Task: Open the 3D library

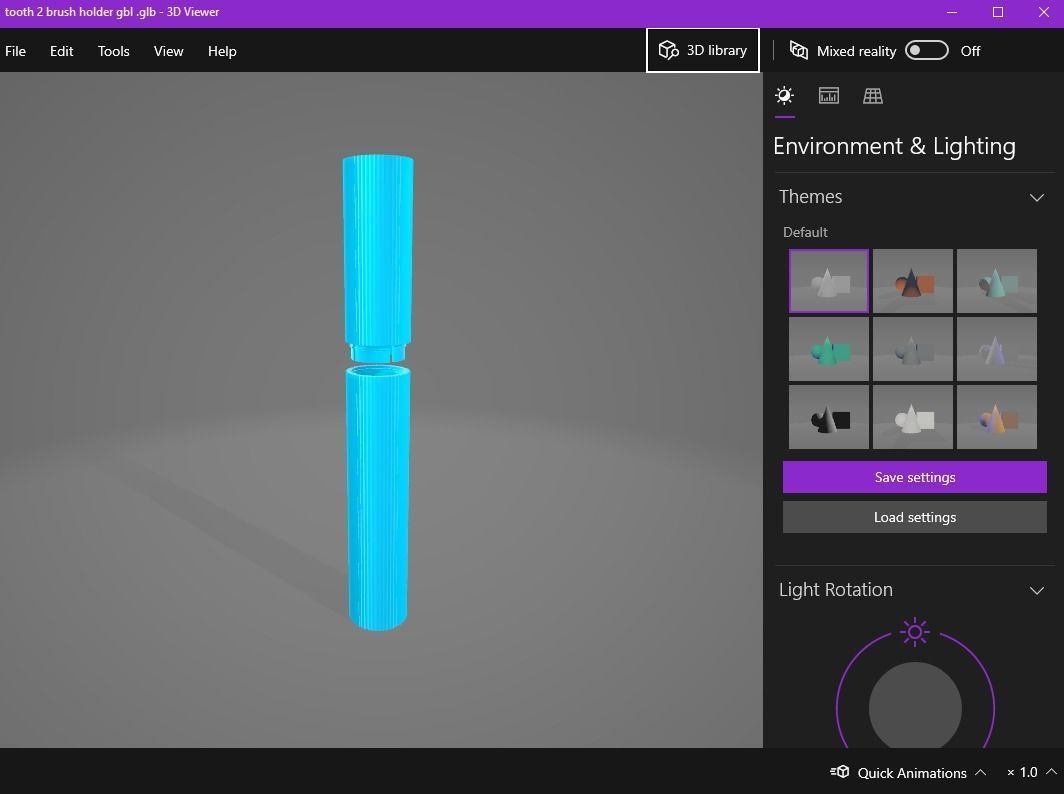Action: (702, 50)
